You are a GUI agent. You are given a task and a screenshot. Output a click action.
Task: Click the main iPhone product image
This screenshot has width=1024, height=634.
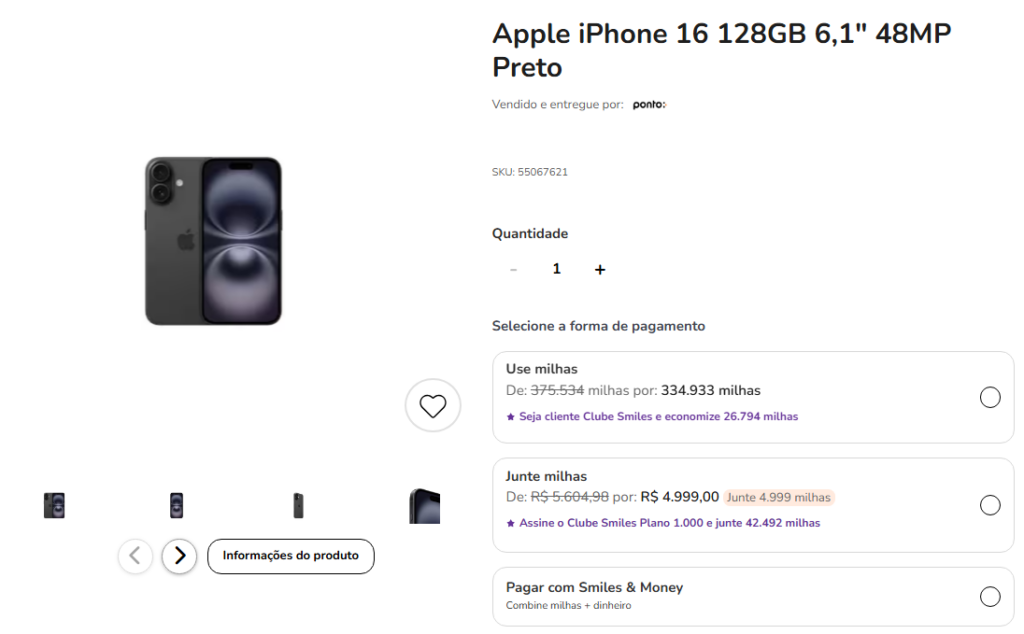pos(213,241)
